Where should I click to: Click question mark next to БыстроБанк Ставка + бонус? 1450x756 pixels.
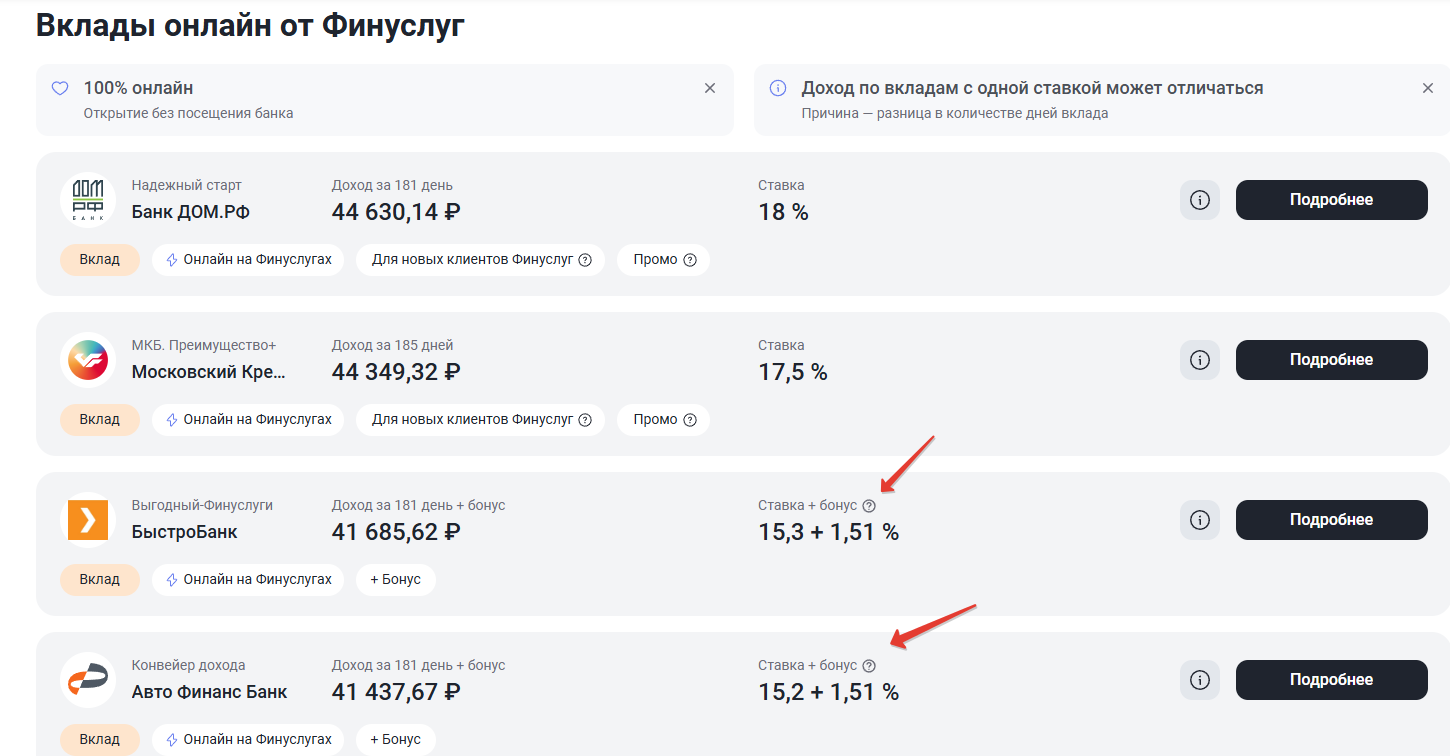point(869,506)
